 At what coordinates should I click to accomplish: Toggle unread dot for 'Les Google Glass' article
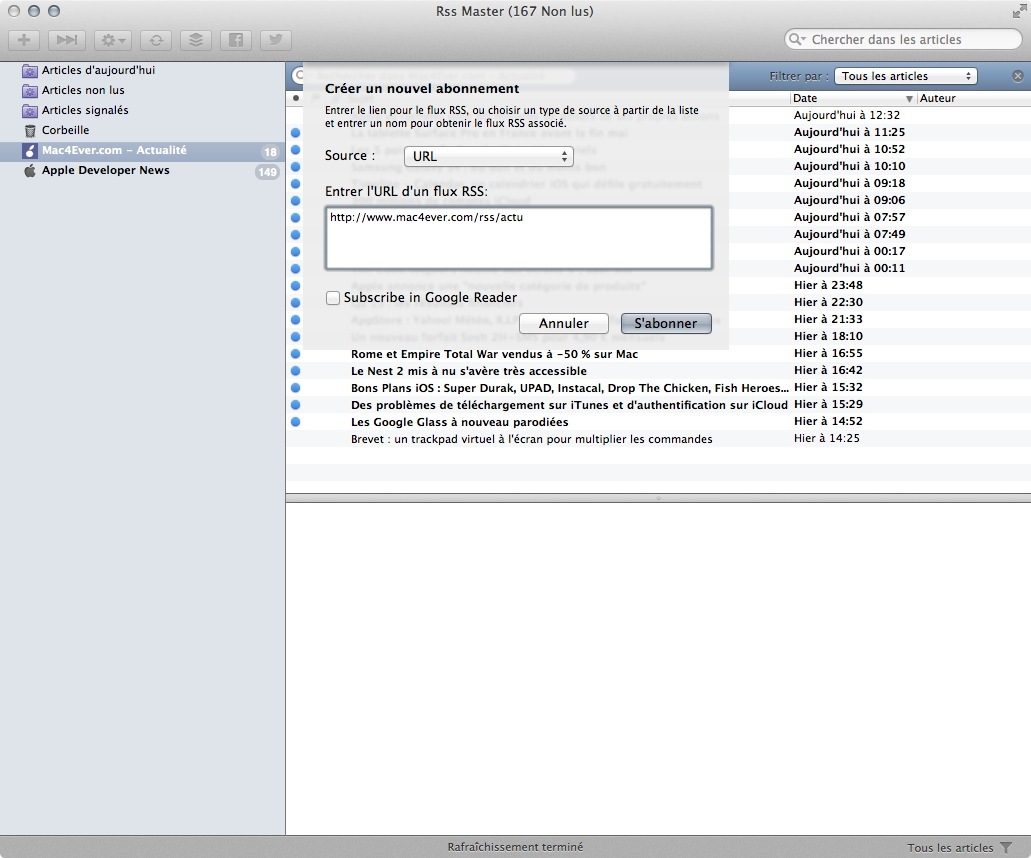296,422
